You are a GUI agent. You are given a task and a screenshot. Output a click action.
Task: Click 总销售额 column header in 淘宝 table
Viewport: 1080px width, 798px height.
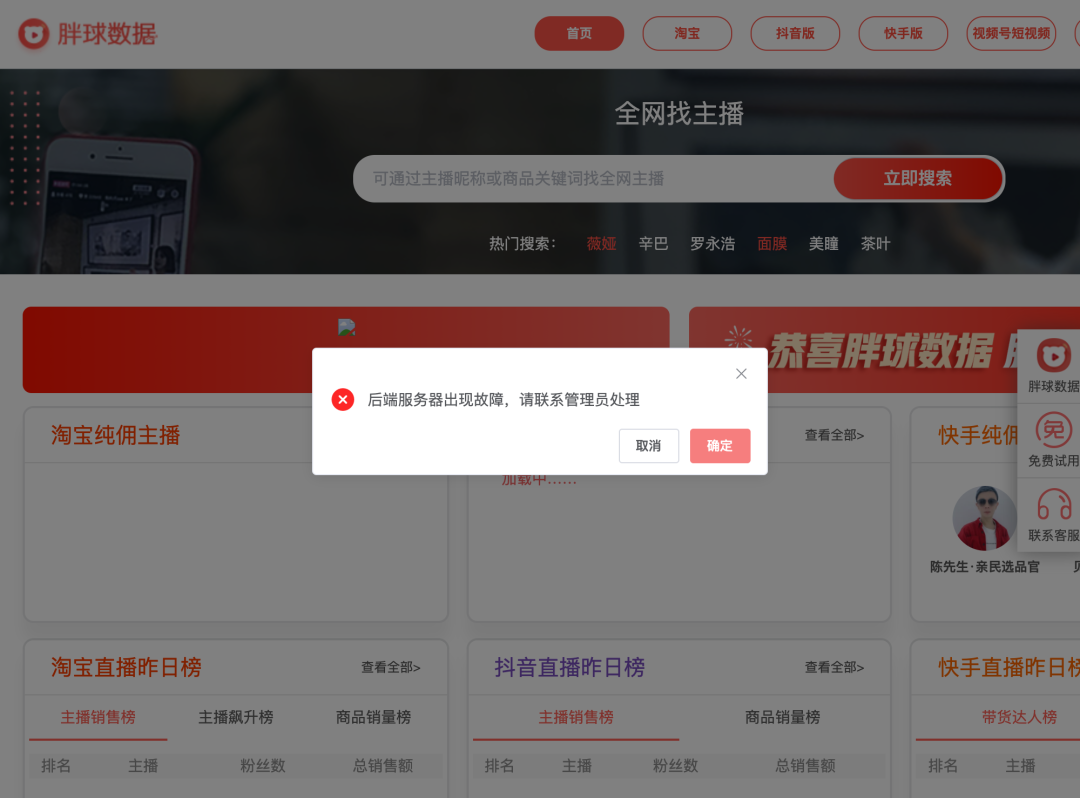tap(383, 766)
